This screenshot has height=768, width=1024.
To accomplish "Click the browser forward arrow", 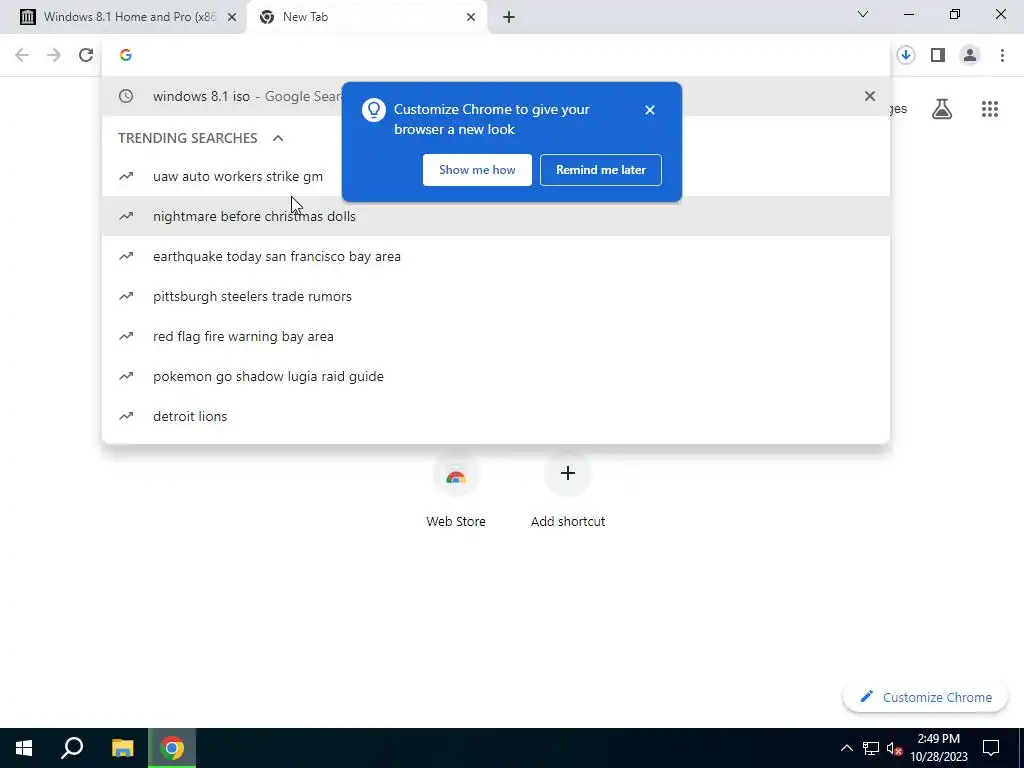I will coord(54,56).
